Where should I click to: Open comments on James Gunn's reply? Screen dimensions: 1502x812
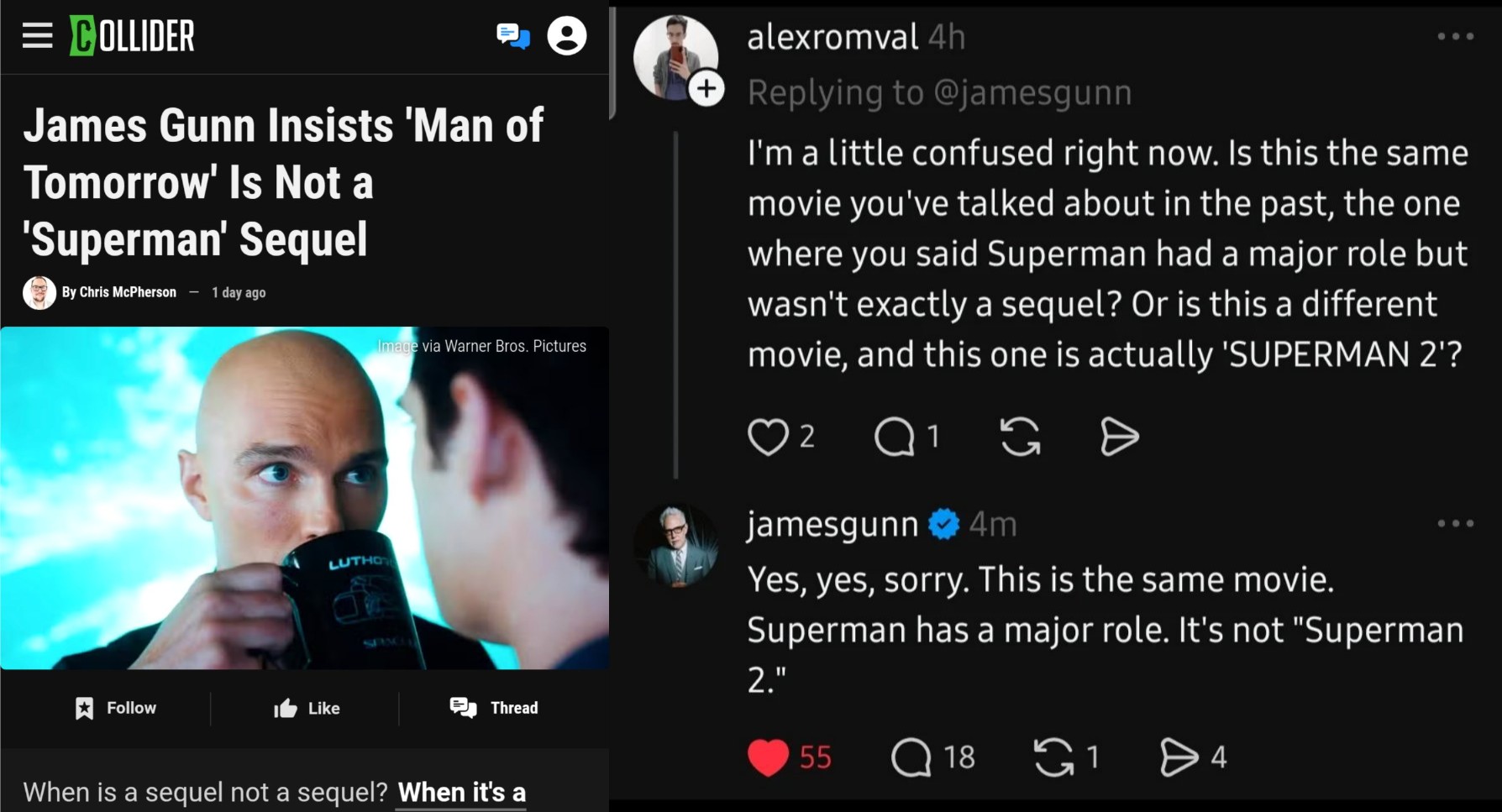tap(911, 757)
